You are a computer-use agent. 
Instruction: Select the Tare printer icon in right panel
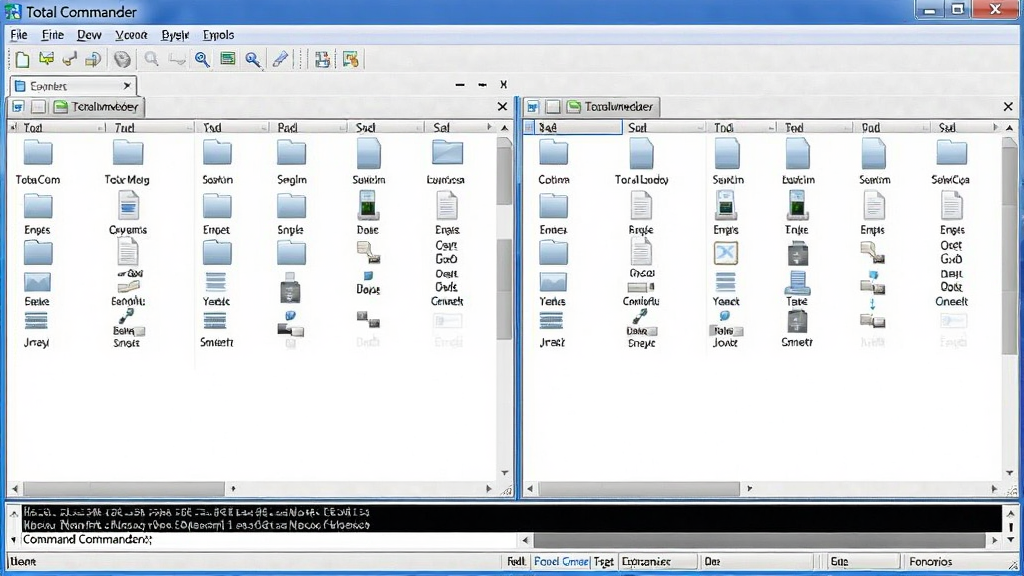(x=797, y=288)
